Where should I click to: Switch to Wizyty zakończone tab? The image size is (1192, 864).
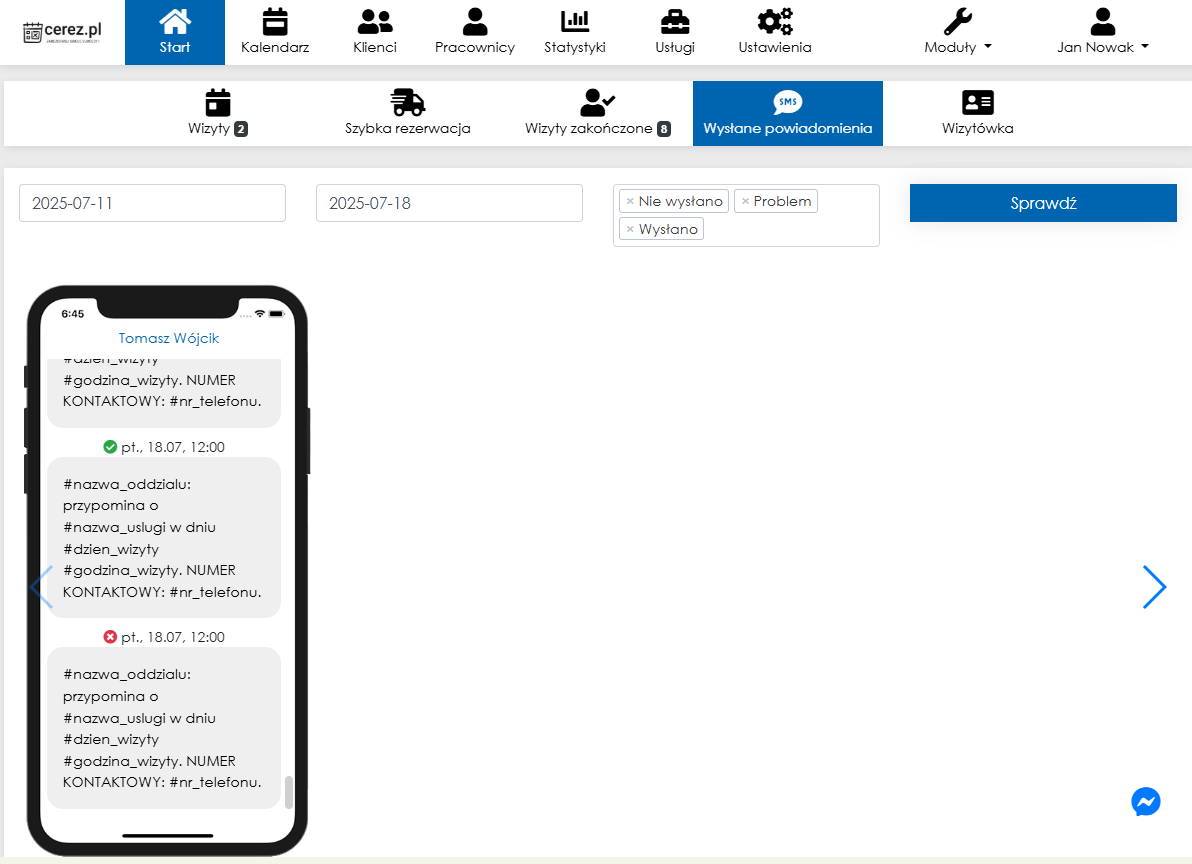tap(597, 113)
